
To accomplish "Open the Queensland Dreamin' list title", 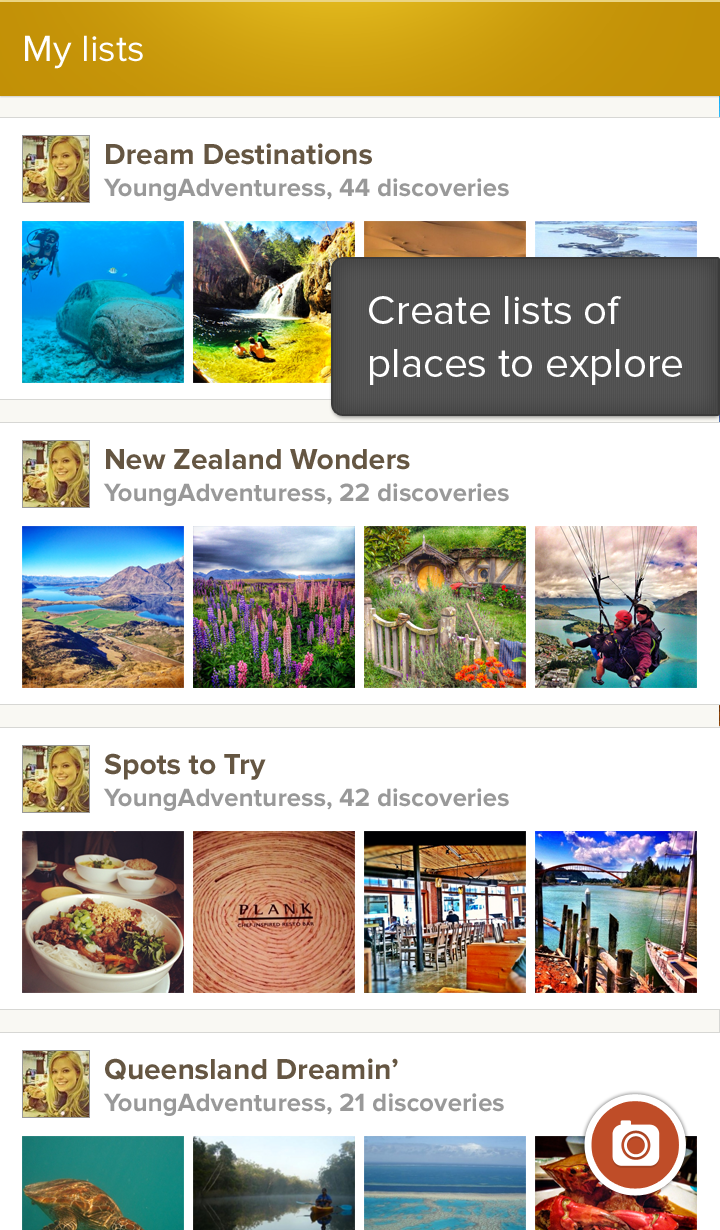I will 252,1069.
